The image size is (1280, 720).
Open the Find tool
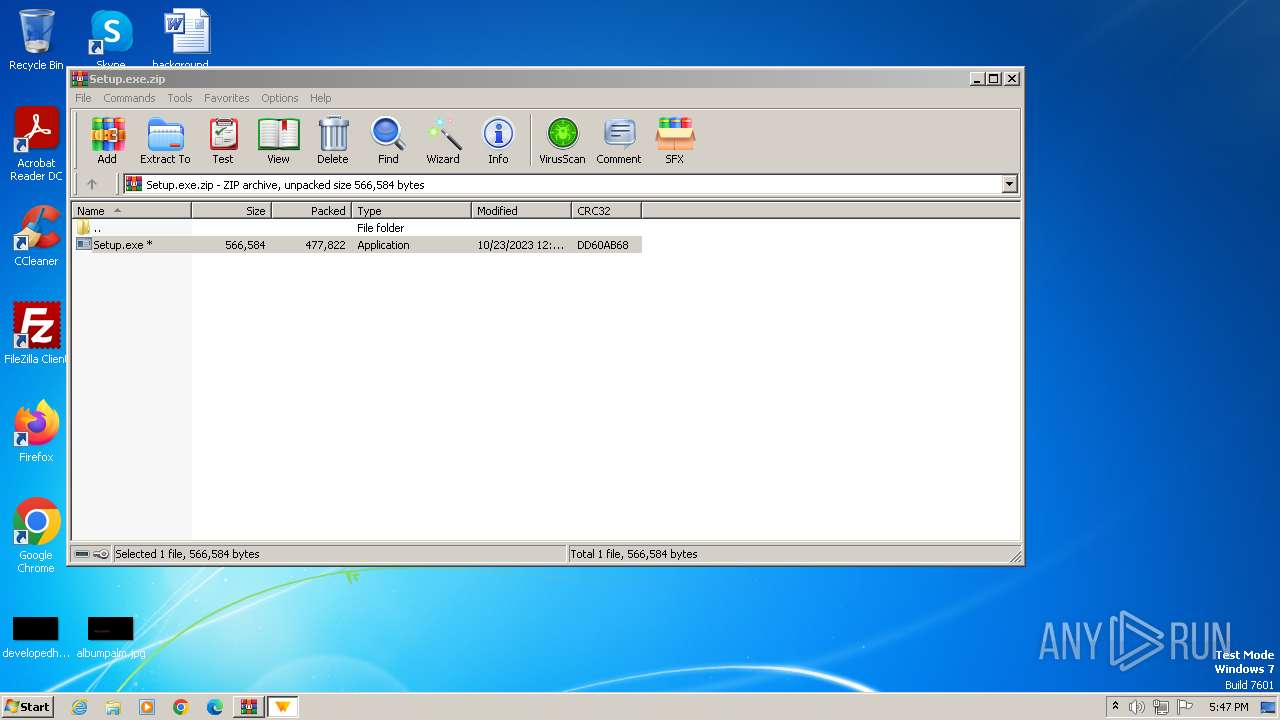coord(388,140)
